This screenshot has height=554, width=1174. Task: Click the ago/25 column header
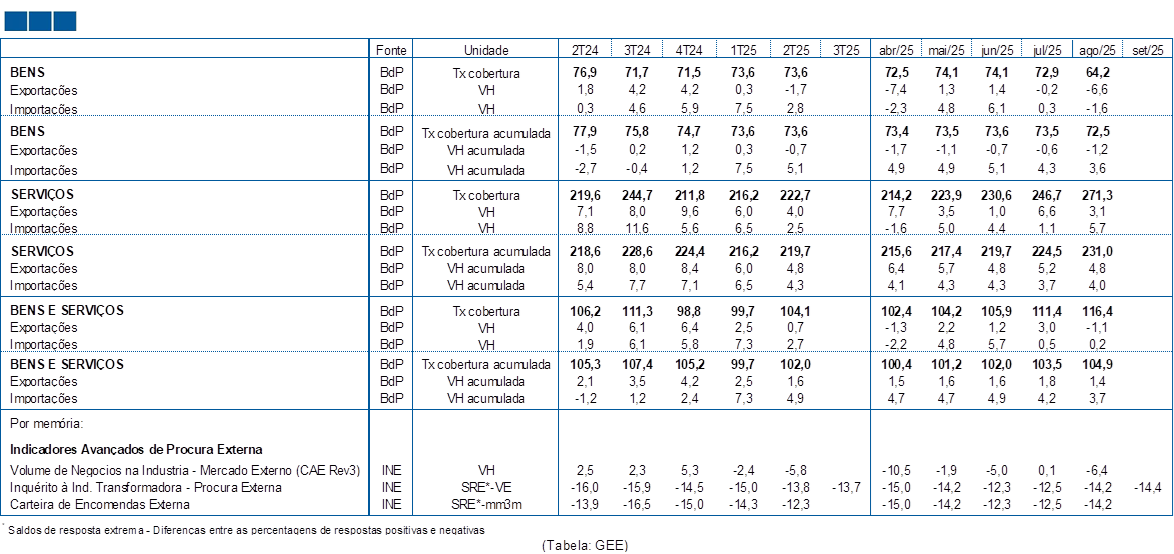pos(1098,49)
